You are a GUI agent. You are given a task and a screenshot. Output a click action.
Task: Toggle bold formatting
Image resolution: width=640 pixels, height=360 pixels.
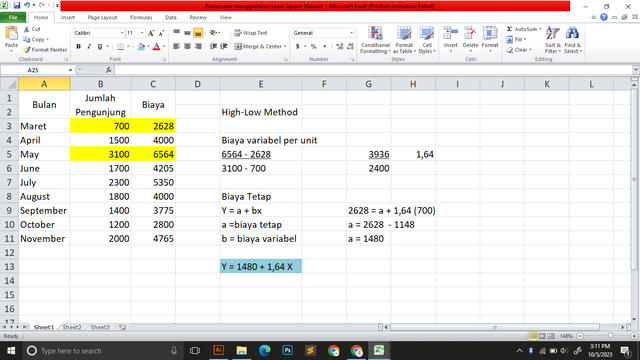[x=78, y=47]
